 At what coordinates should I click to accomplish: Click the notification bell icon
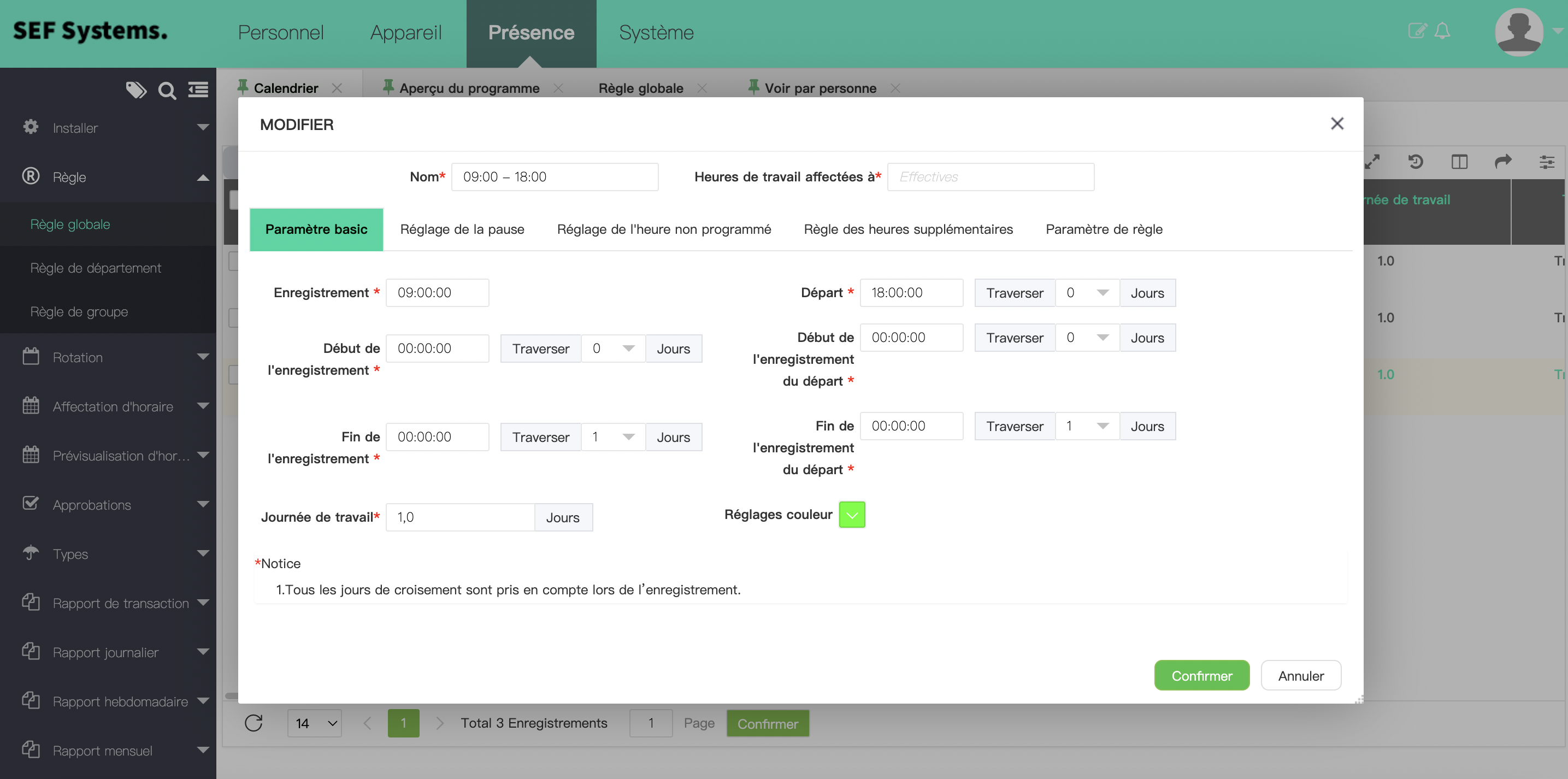(1442, 31)
